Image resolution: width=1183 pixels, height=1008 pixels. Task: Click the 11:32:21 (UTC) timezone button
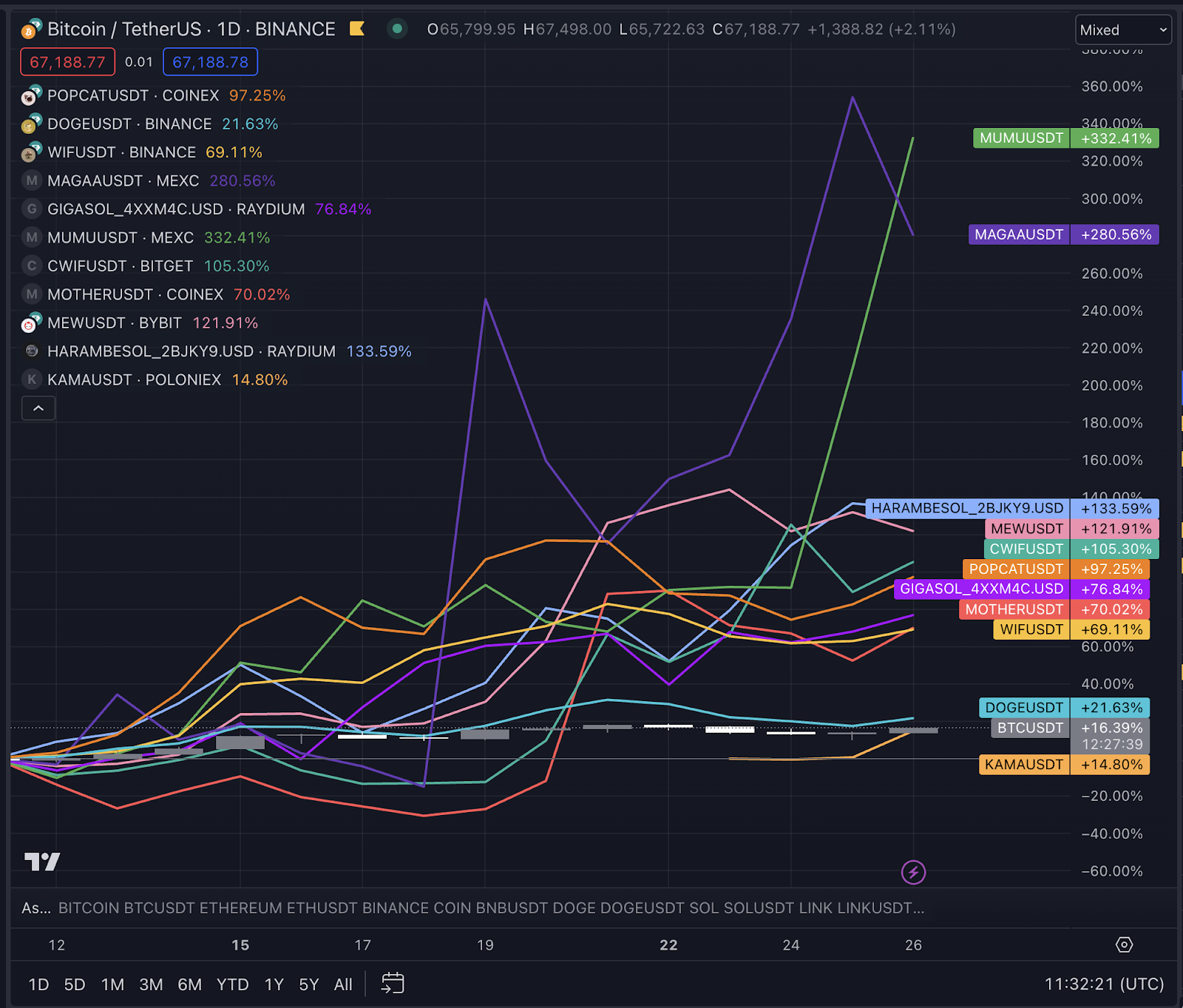(x=1104, y=984)
